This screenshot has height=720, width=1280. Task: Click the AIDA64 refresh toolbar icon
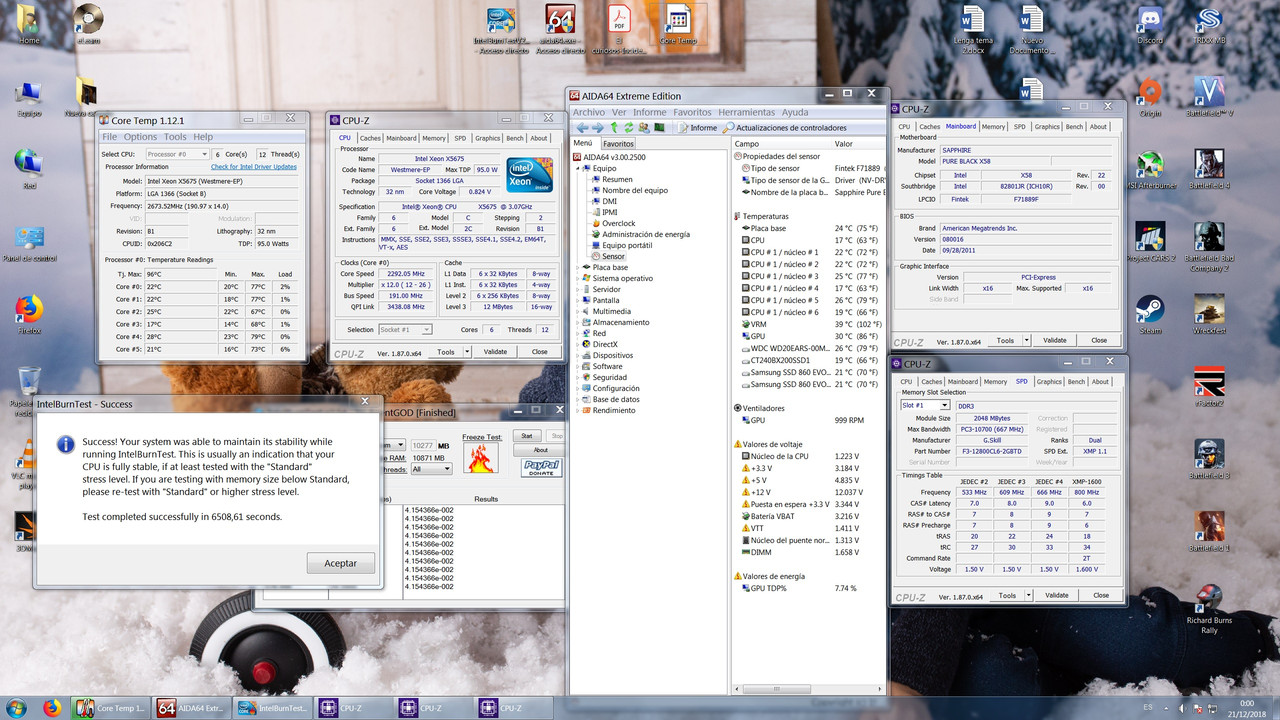(x=629, y=128)
